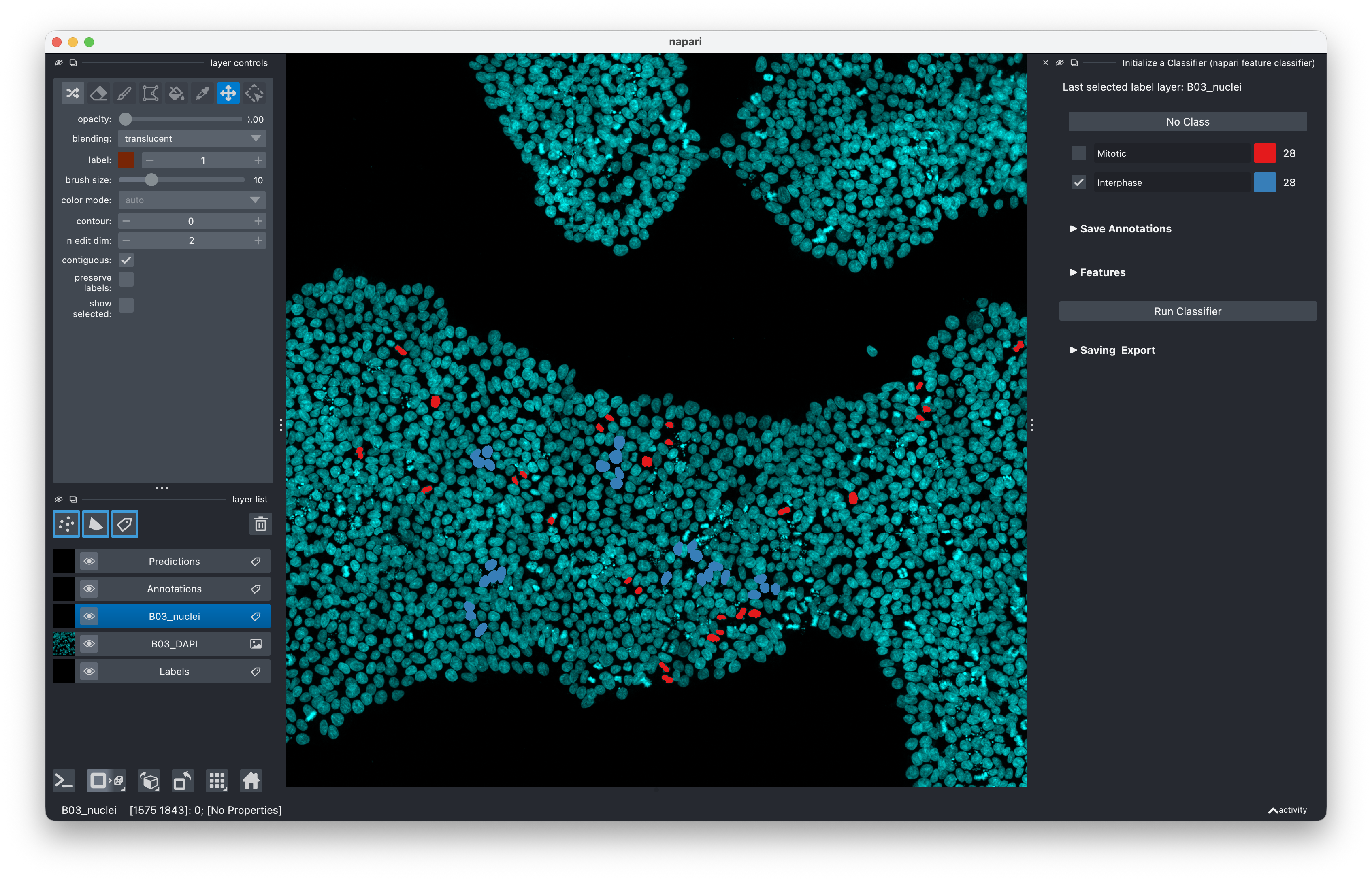Click the brush size slider handle
The height and width of the screenshot is (881, 1372).
pyautogui.click(x=151, y=180)
